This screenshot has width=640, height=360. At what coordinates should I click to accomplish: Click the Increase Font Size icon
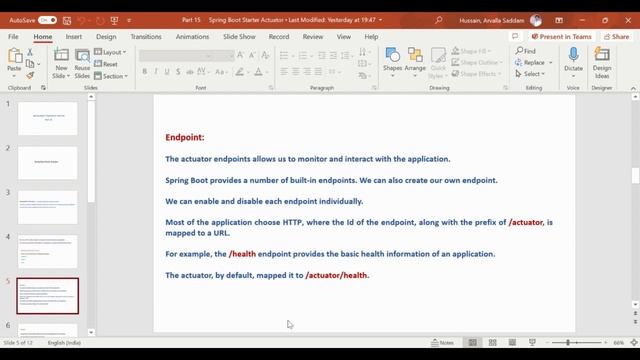tap(240, 55)
